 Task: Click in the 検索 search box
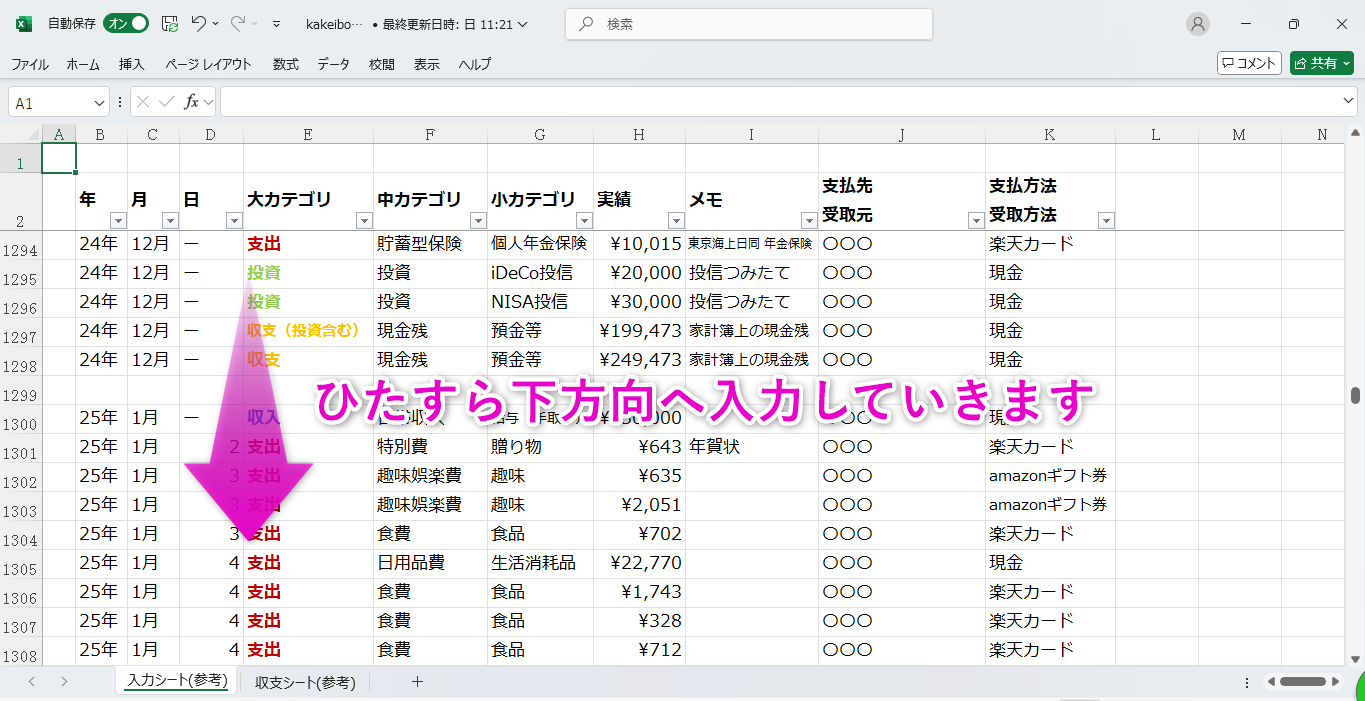tap(750, 24)
